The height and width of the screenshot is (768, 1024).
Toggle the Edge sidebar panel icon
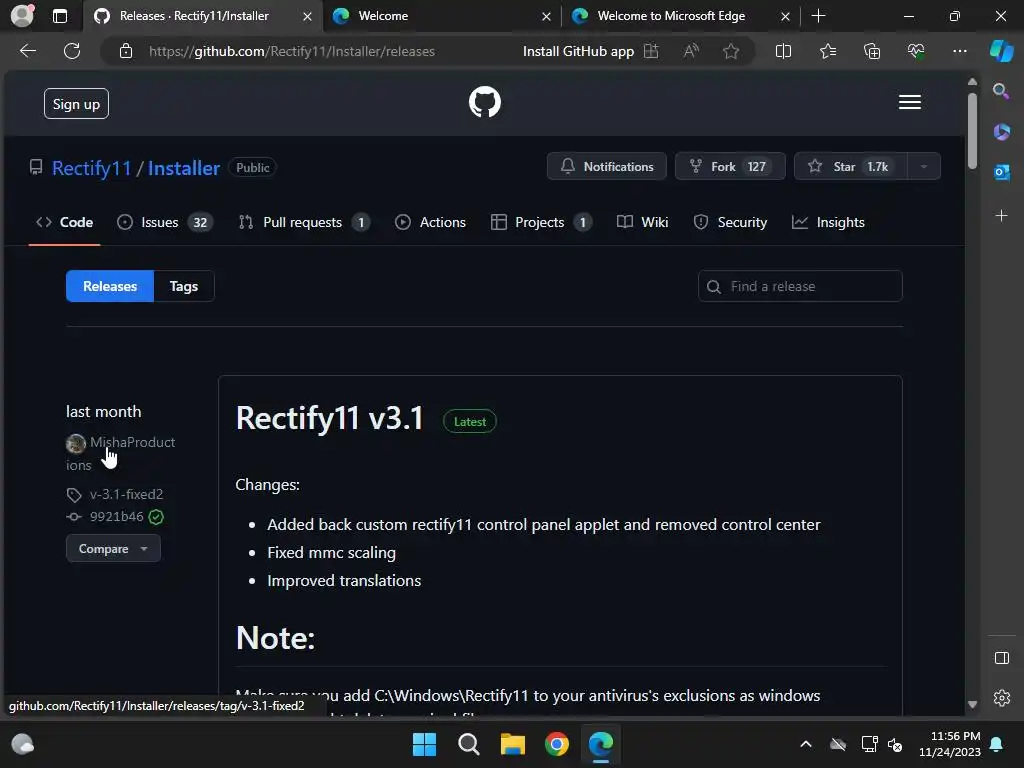[1001, 658]
